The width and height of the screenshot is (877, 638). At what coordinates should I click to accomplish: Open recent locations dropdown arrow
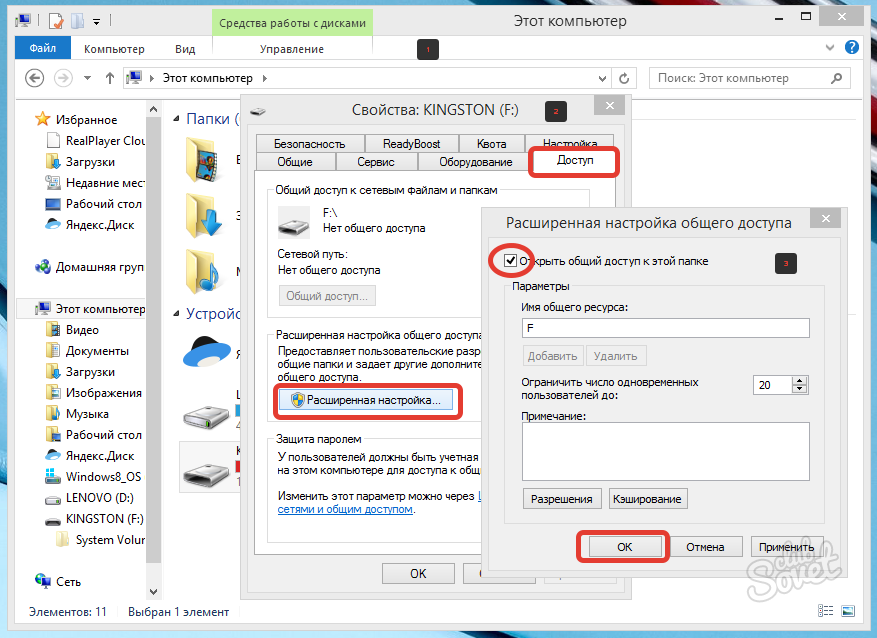click(87, 78)
